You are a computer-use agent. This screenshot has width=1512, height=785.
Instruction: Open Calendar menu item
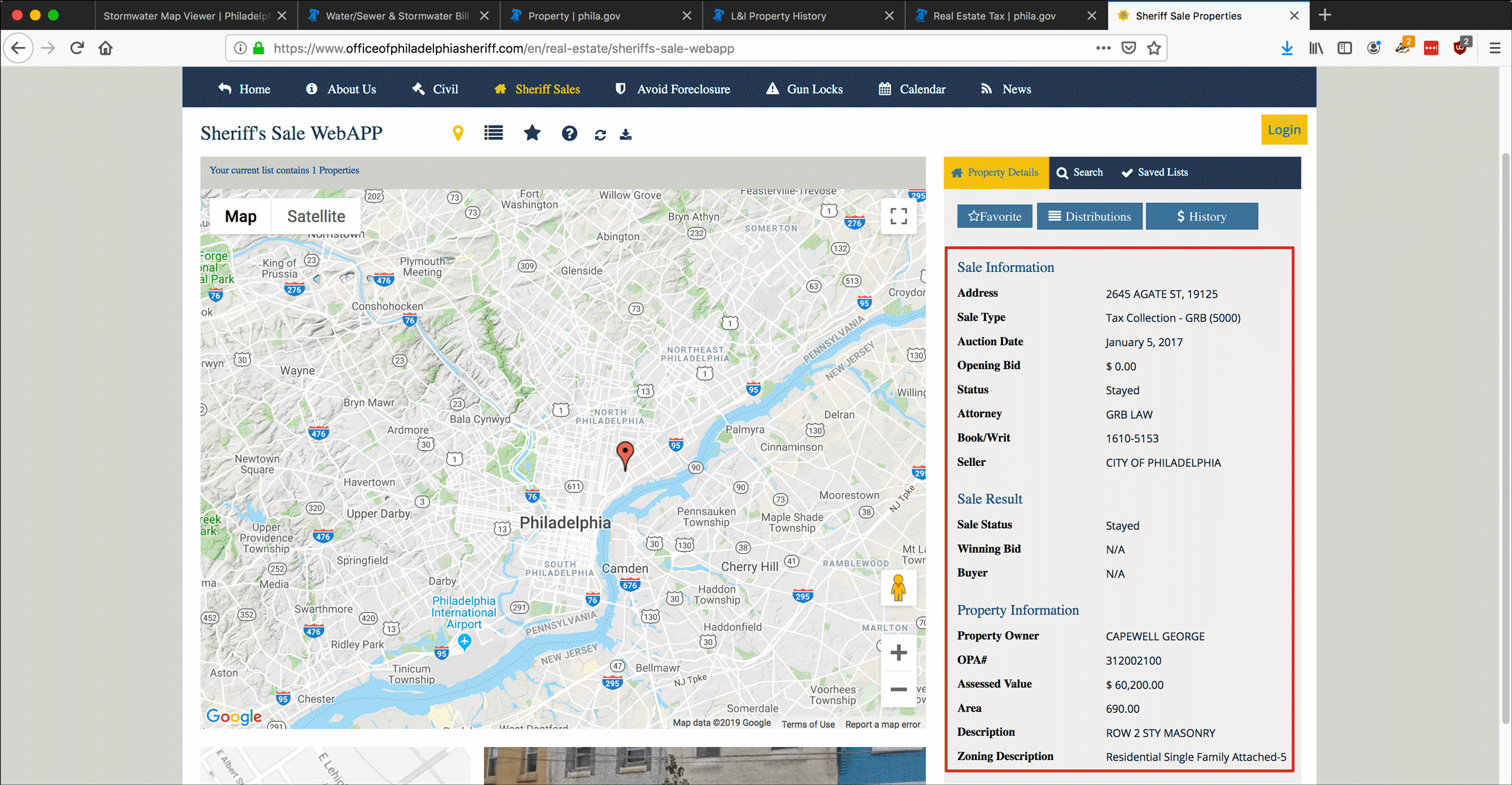click(912, 89)
